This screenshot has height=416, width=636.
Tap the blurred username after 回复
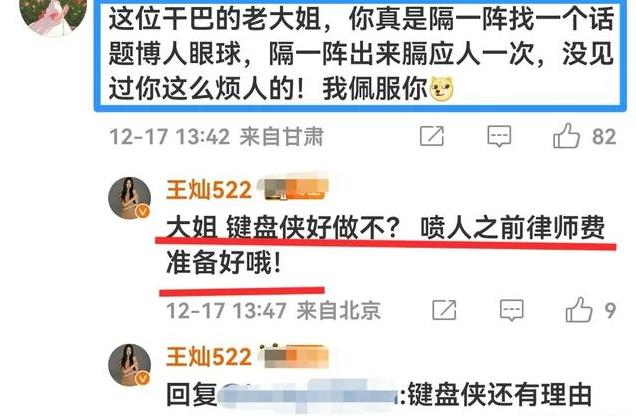(308, 393)
